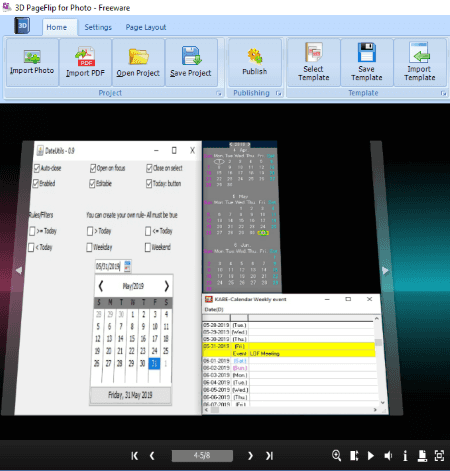This screenshot has height=471, width=450.
Task: Flip to previous page with left edge arrow
Action: (19, 270)
